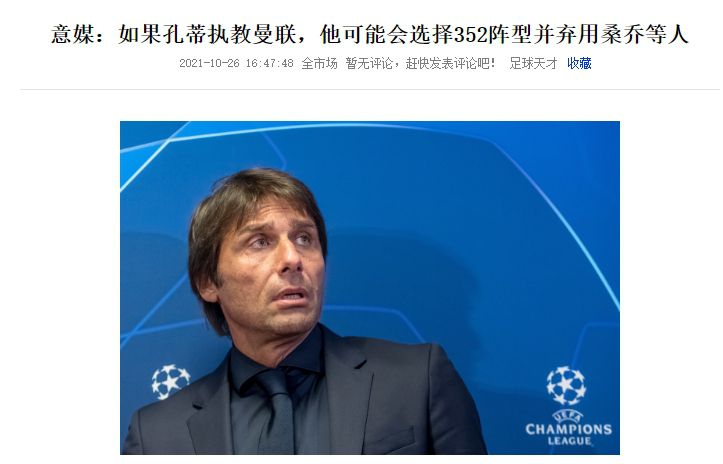Viewport: 723px width, 464px height.
Task: Click the word 桑乔 in the headline
Action: pyautogui.click(x=622, y=35)
